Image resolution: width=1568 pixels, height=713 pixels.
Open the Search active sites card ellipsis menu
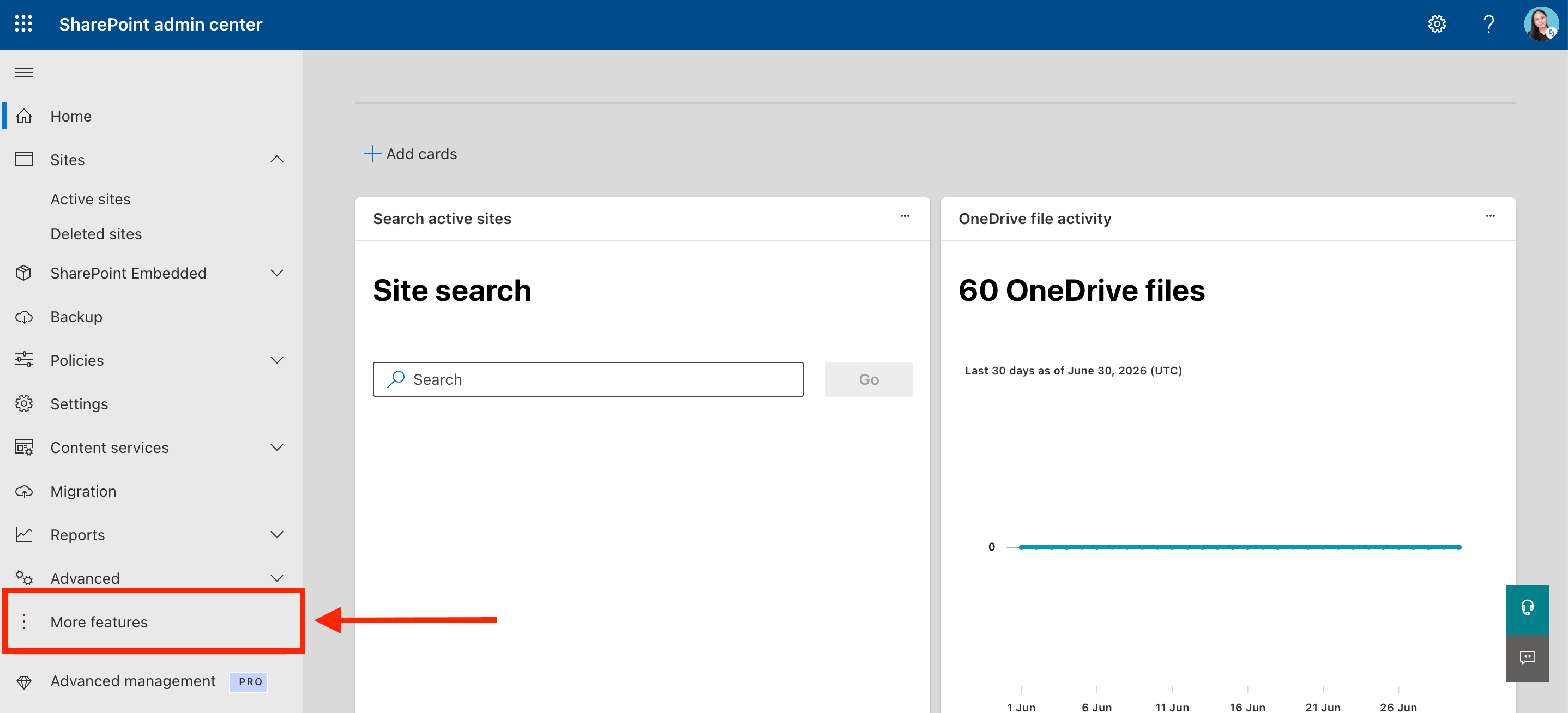pos(904,216)
